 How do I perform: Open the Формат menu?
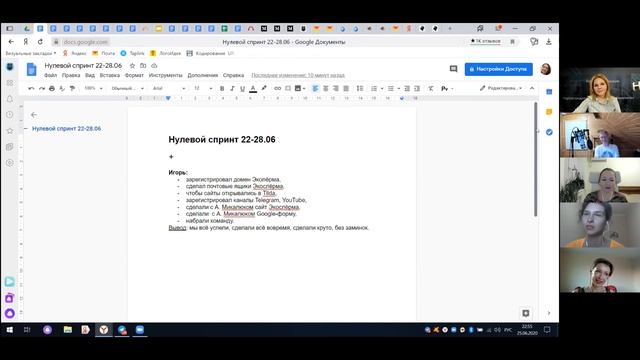[134, 76]
